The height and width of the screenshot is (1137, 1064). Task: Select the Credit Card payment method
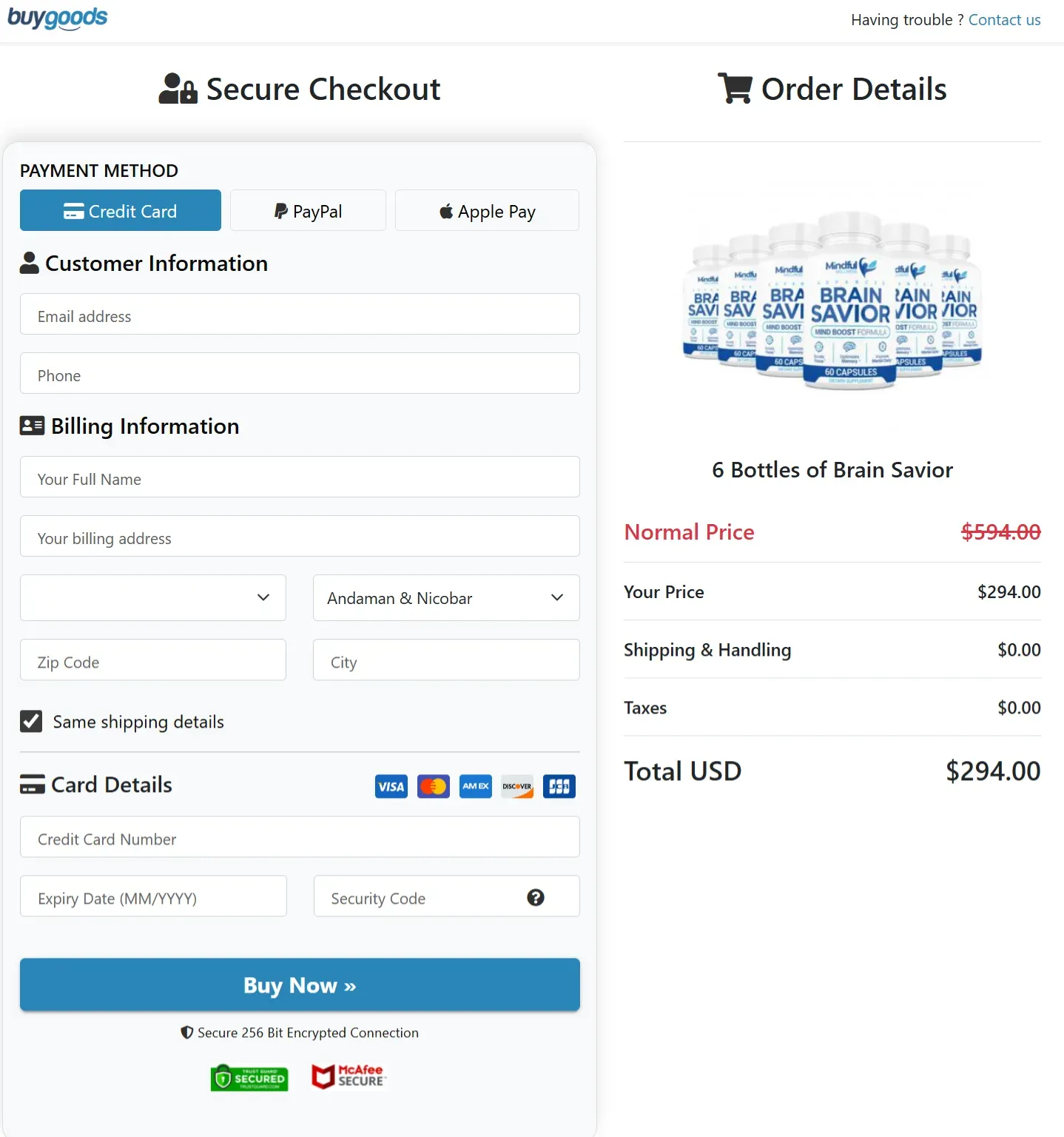120,210
